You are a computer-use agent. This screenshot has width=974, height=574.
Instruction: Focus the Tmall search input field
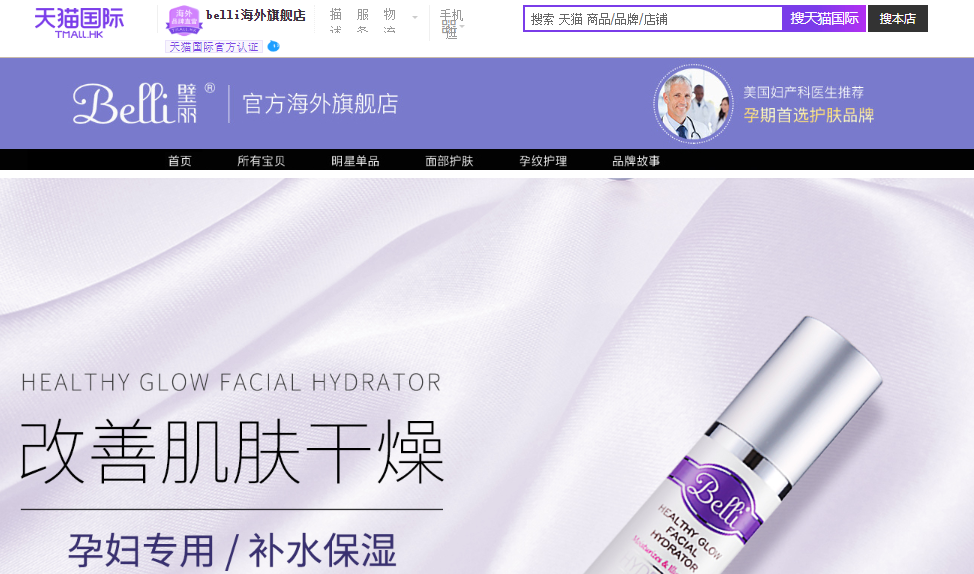pyautogui.click(x=653, y=19)
